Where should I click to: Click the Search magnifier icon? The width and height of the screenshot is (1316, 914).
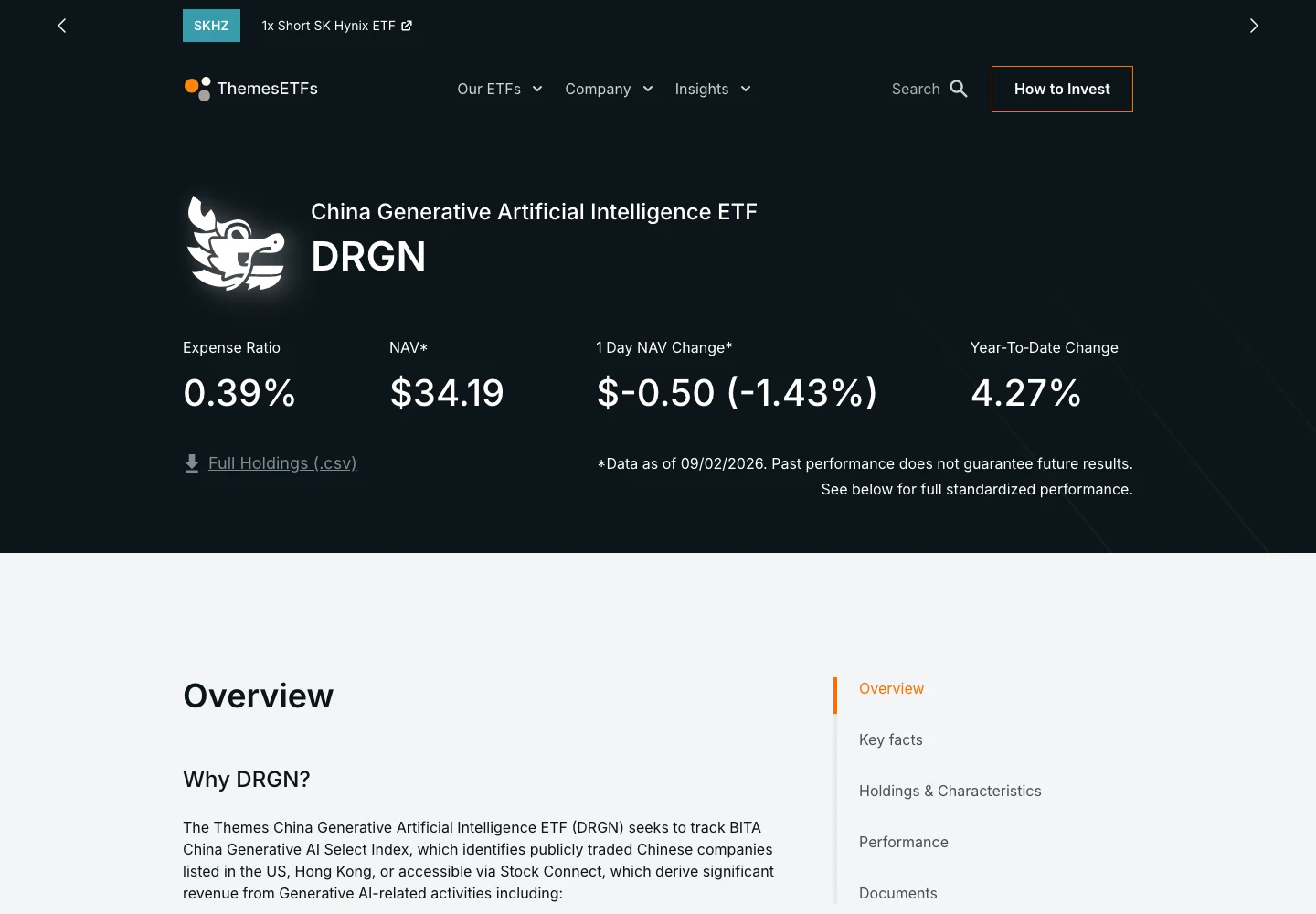coord(959,89)
